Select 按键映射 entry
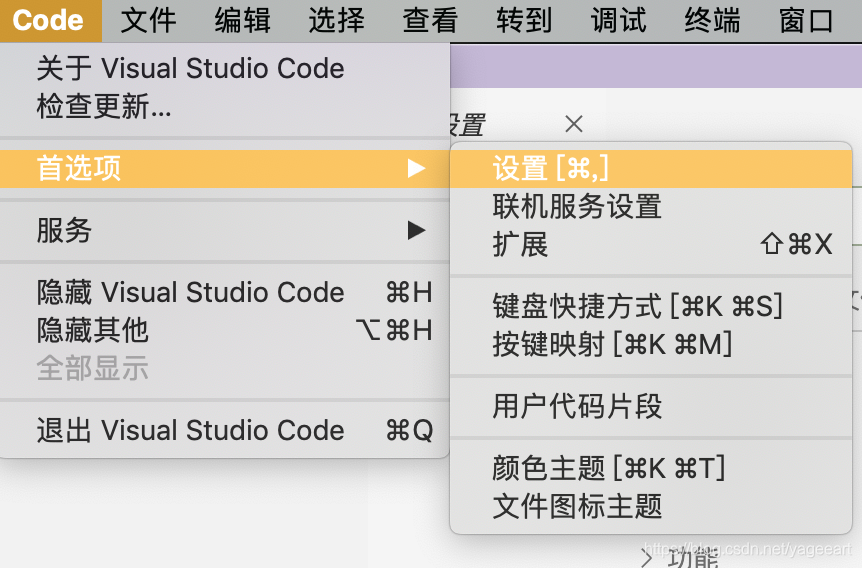862x568 pixels. pos(651,344)
